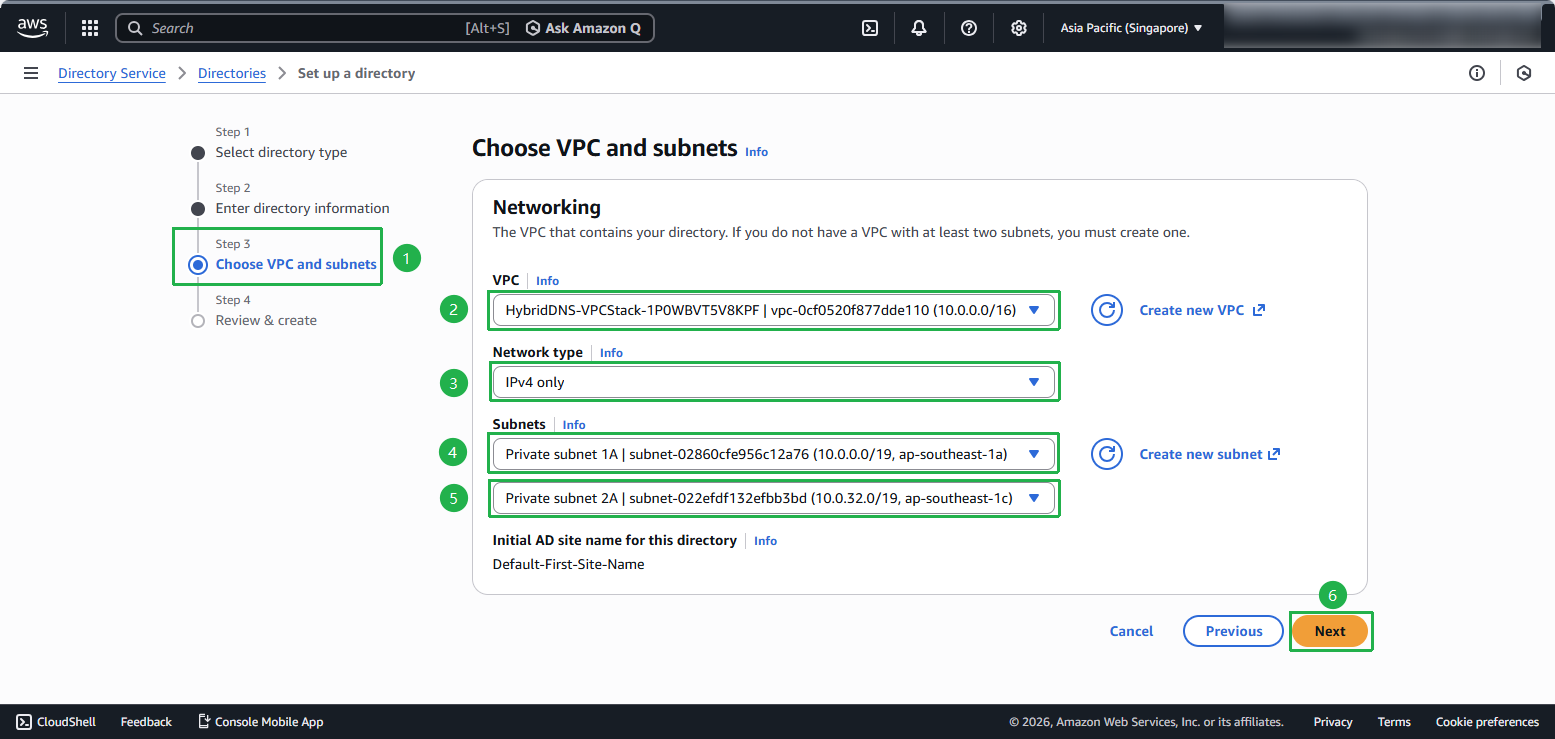Image resolution: width=1555 pixels, height=739 pixels.
Task: Go to Directory Service breadcrumb
Action: pos(112,73)
